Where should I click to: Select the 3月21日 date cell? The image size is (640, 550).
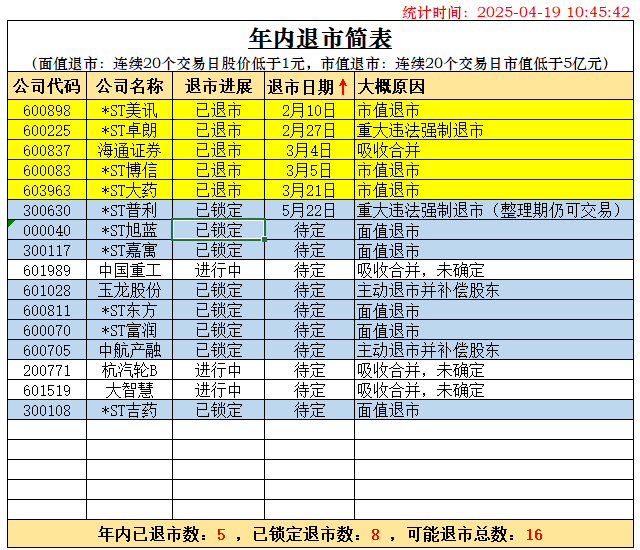point(309,190)
